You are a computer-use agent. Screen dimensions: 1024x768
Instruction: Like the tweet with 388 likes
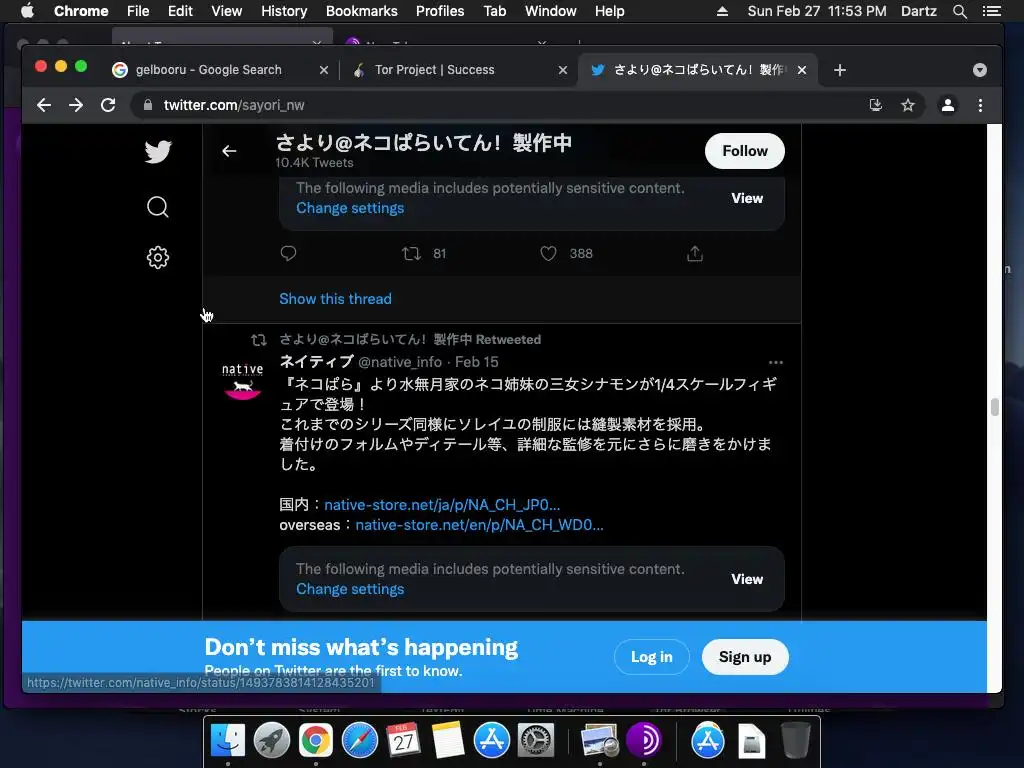coord(548,253)
